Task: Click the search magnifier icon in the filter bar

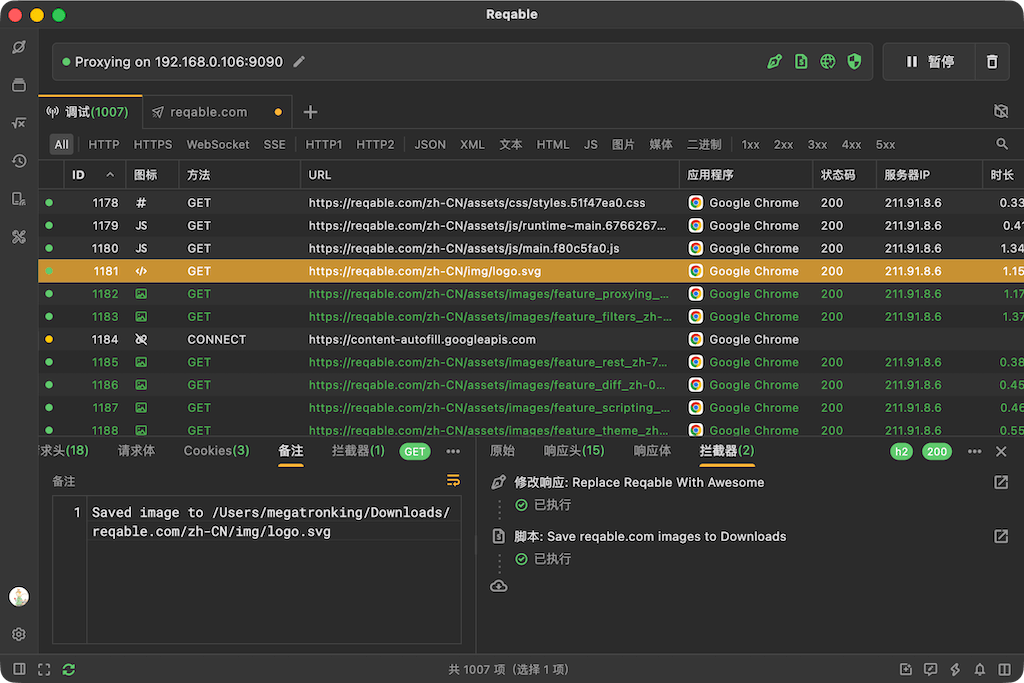Action: tap(1001, 144)
